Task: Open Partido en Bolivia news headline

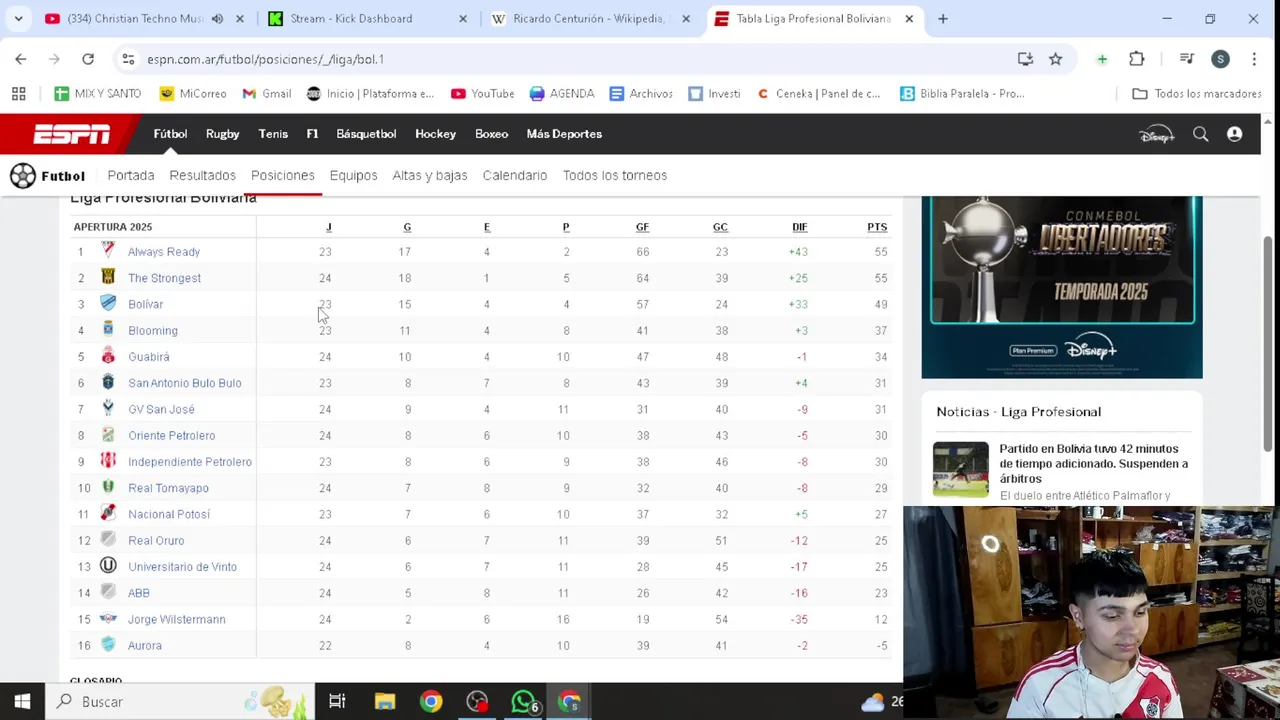Action: coord(1094,463)
